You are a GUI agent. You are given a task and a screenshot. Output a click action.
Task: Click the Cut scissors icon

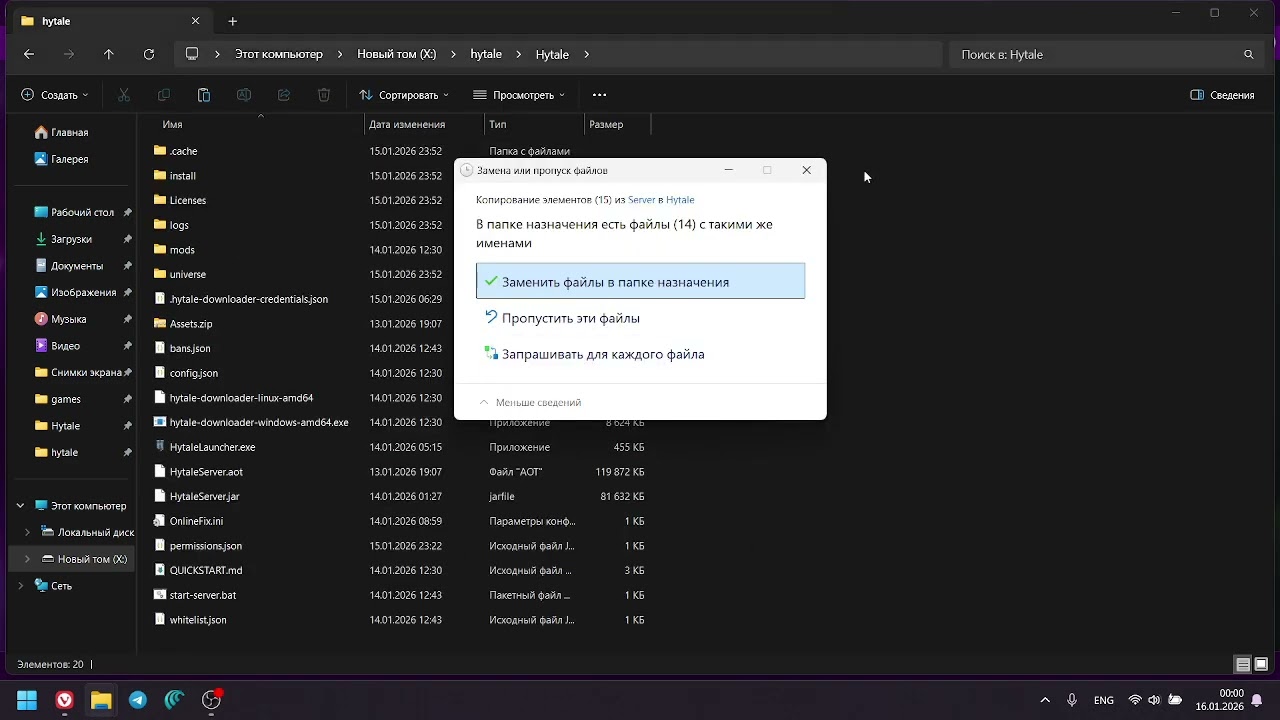[x=124, y=95]
